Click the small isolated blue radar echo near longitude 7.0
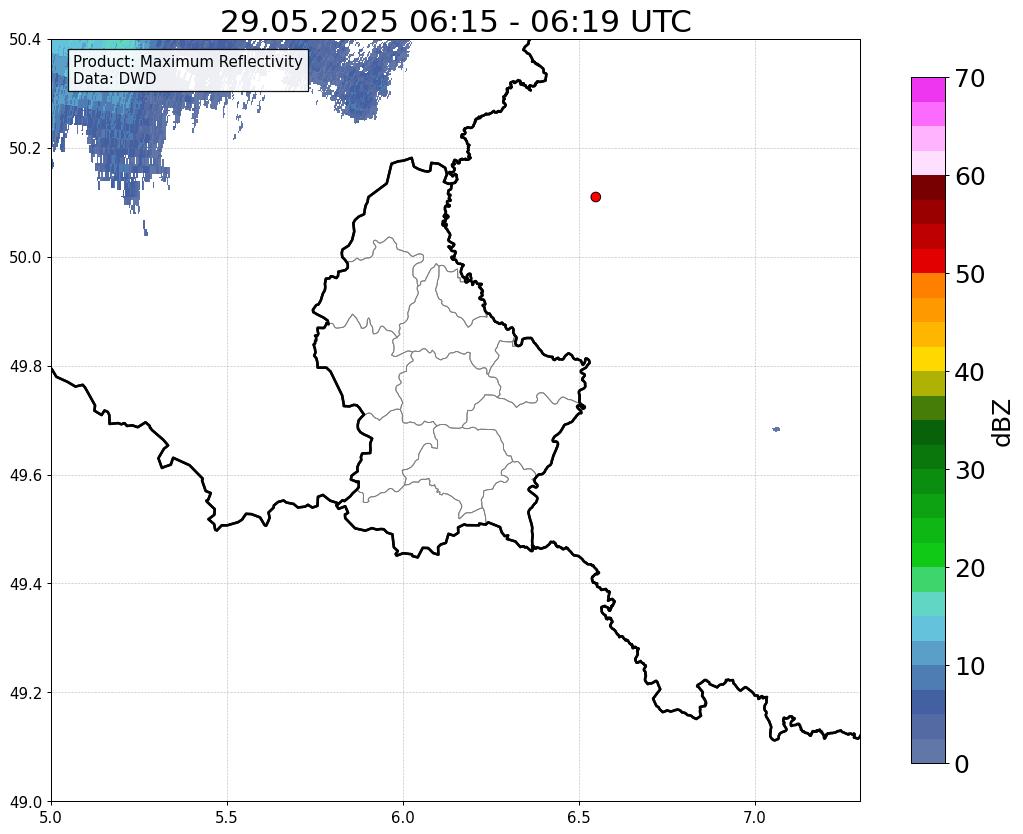The width and height of the screenshot is (1023, 834). pos(776,429)
